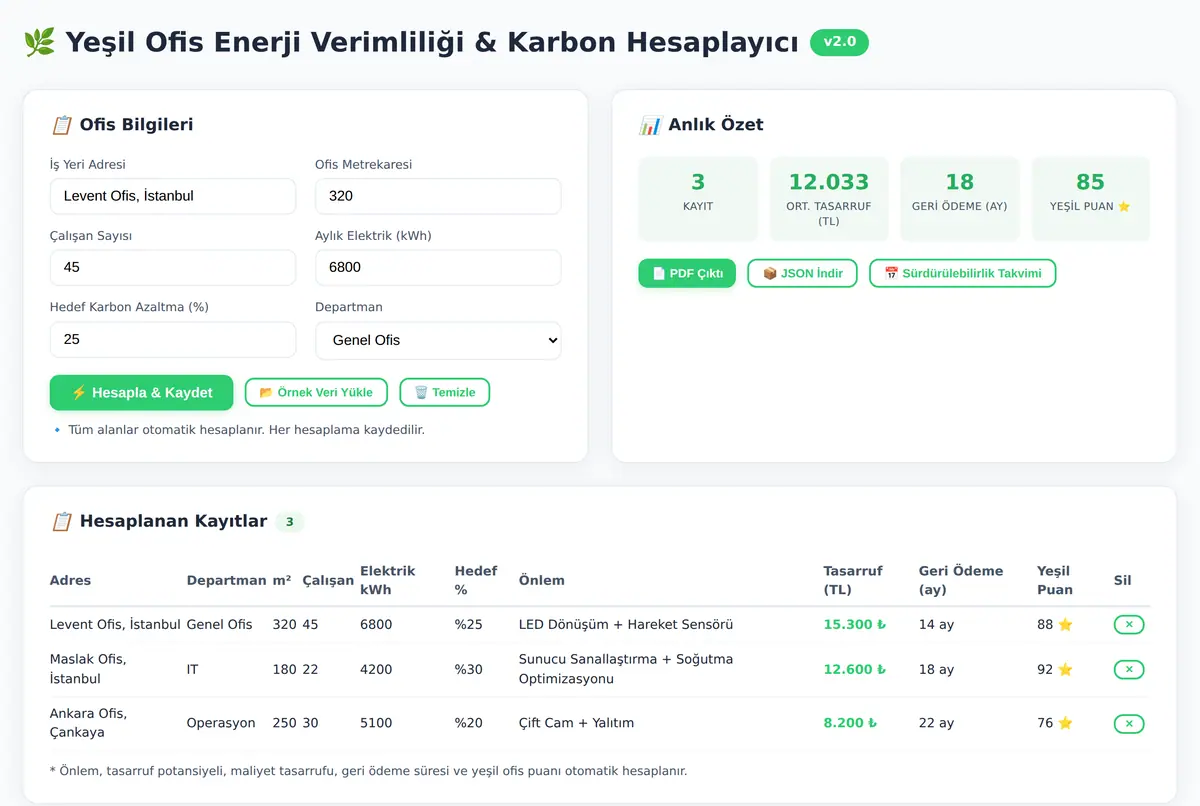Click the ORT. TASARRUF summary card

click(829, 198)
